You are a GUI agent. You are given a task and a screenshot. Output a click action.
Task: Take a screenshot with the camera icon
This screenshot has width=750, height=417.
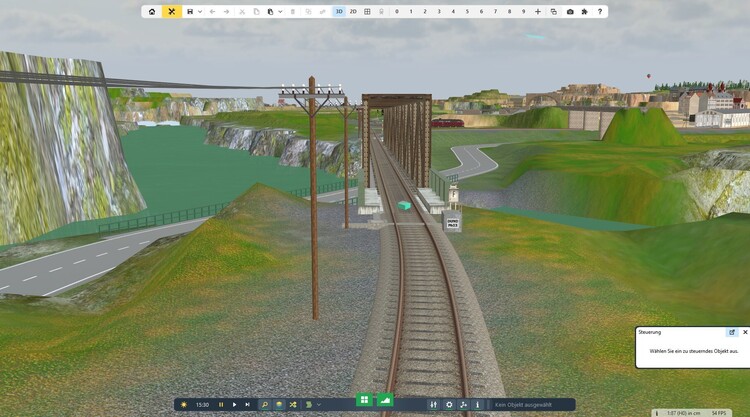570,11
